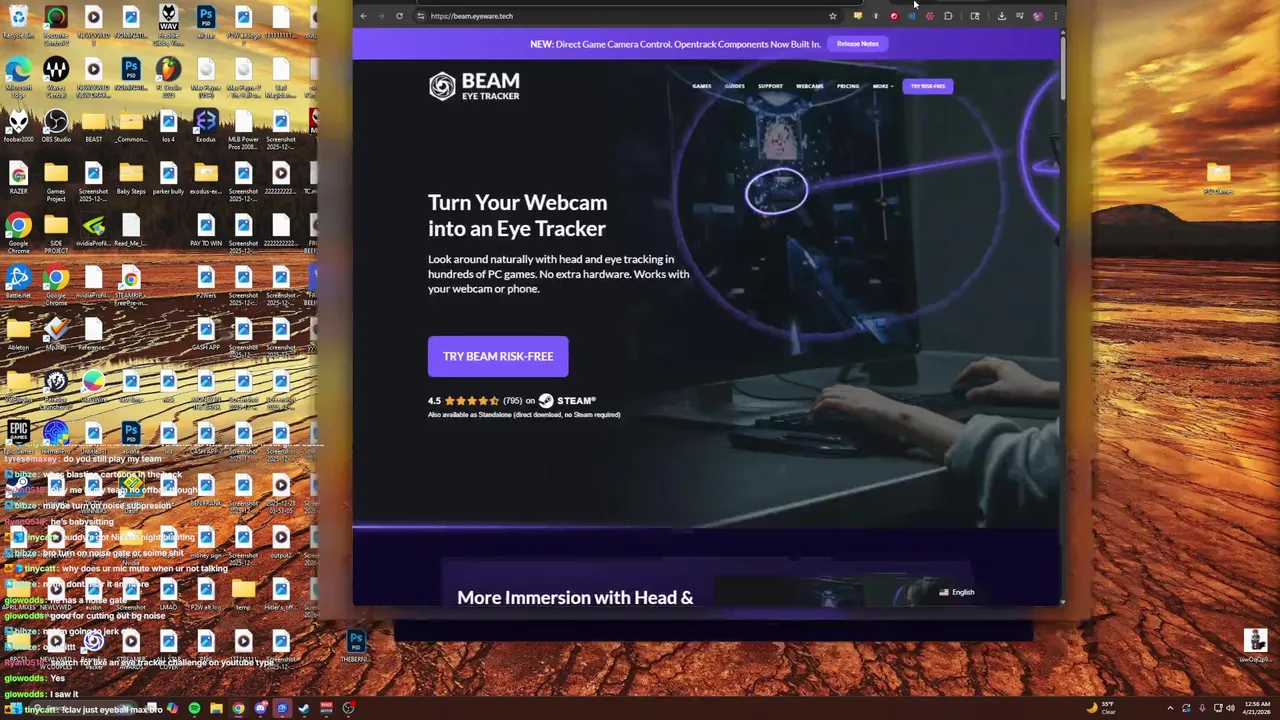Select the OBS Studio desktop shortcut
The height and width of the screenshot is (720, 1280).
pyautogui.click(x=56, y=127)
